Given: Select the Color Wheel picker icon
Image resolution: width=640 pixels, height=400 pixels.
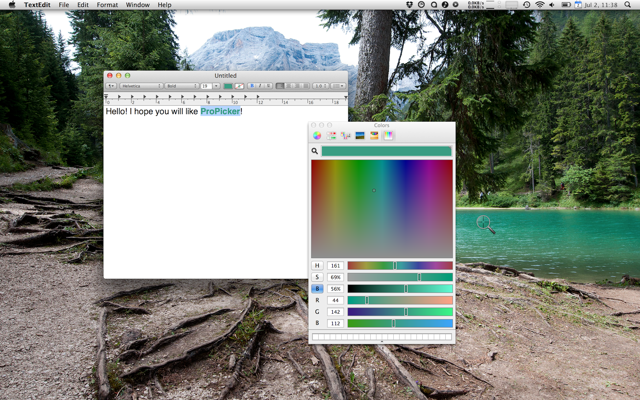Looking at the screenshot, I should point(317,136).
